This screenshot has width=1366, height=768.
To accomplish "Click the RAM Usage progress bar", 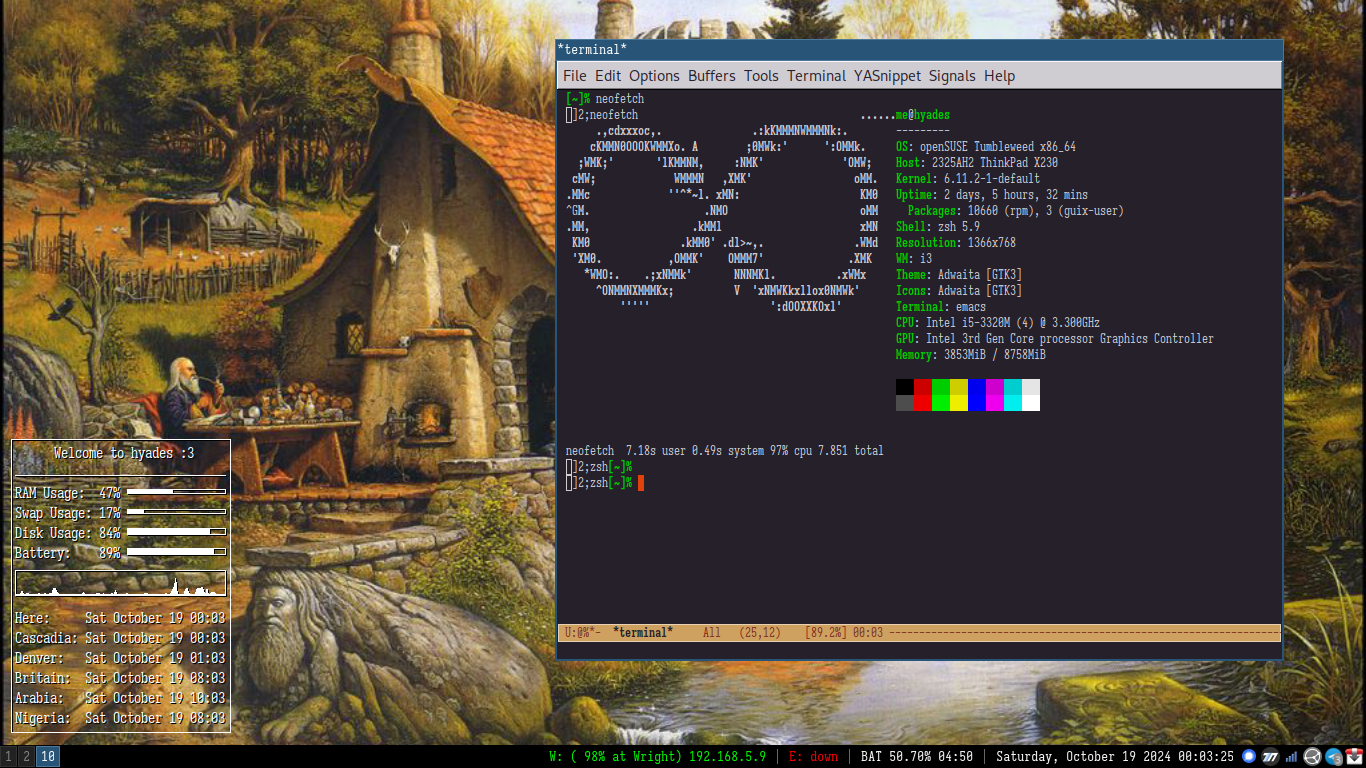I will (176, 492).
